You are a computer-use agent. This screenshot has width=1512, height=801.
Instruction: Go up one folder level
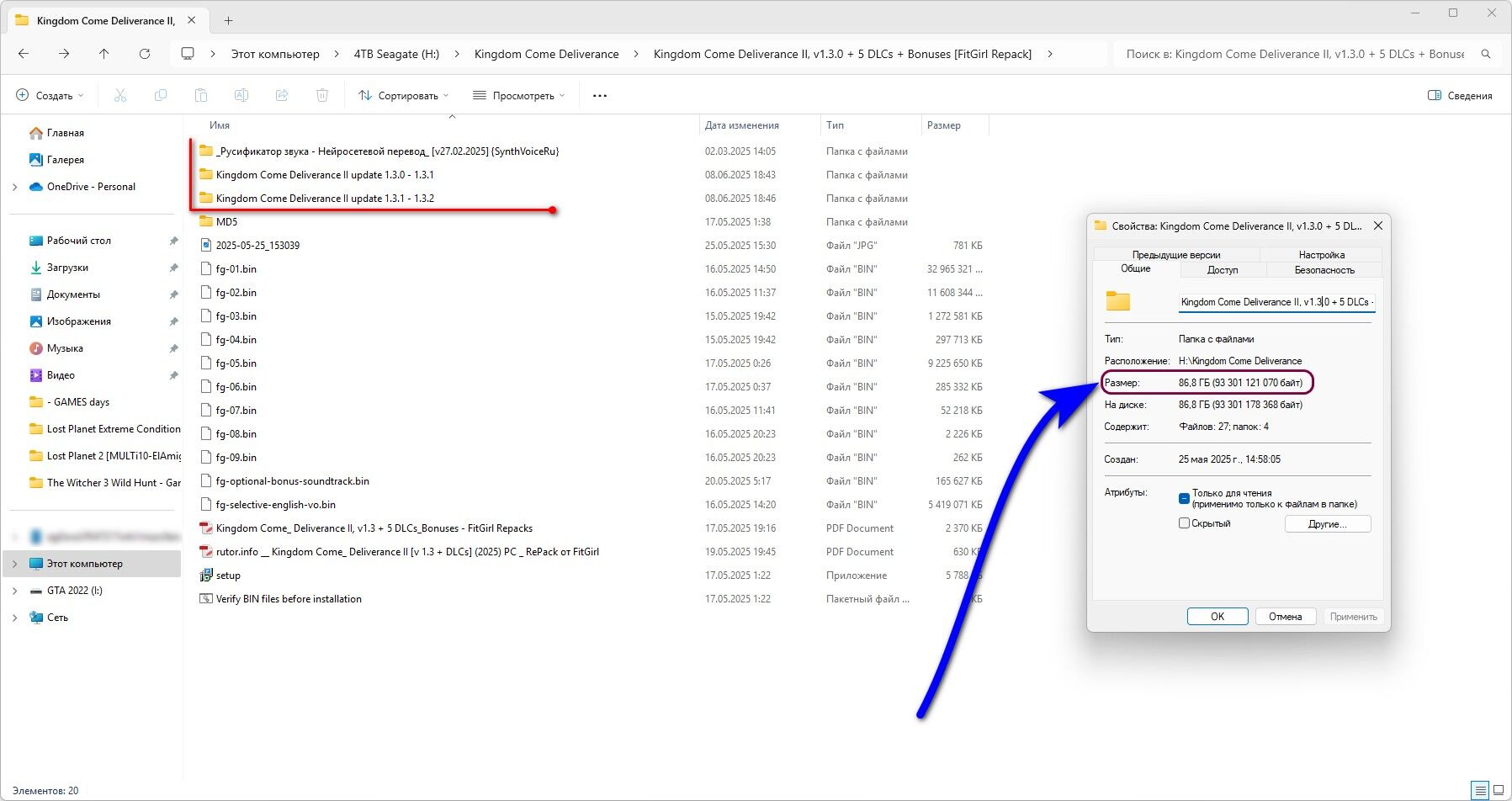104,54
